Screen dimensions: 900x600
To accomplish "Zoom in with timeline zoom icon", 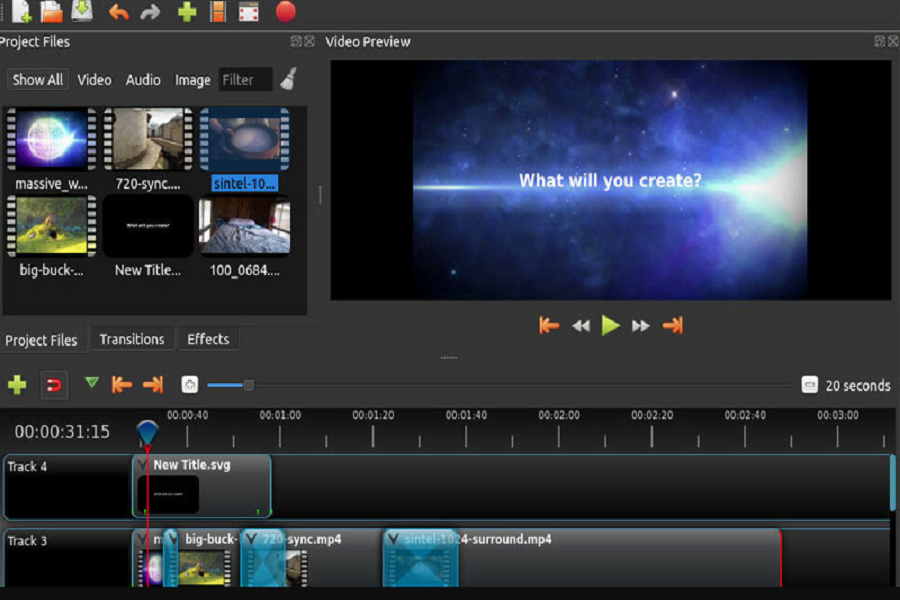I will click(x=189, y=385).
